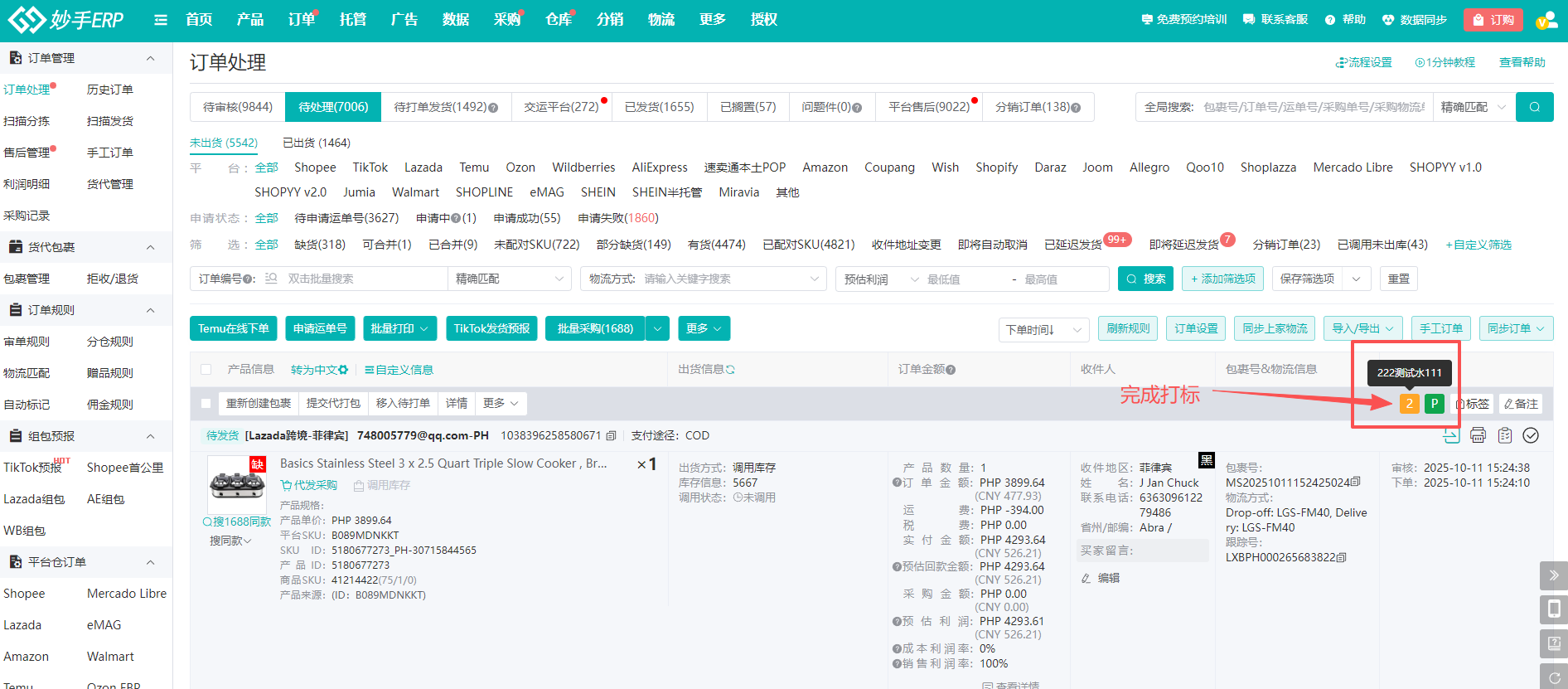Switch to the 待打单发货(1492) tab

click(445, 107)
